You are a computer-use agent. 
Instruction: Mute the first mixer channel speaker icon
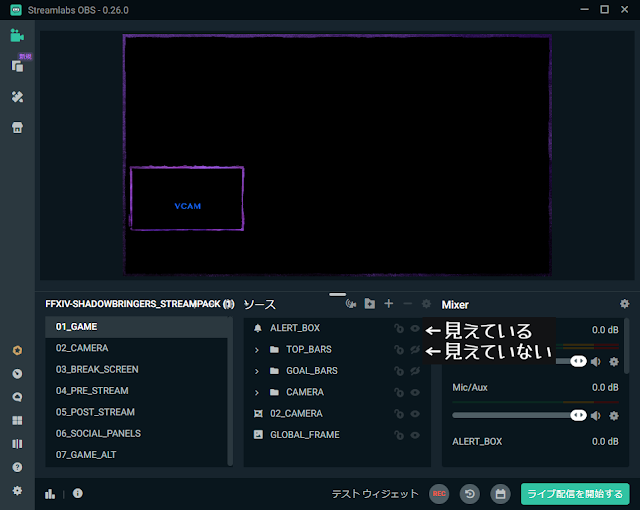596,361
